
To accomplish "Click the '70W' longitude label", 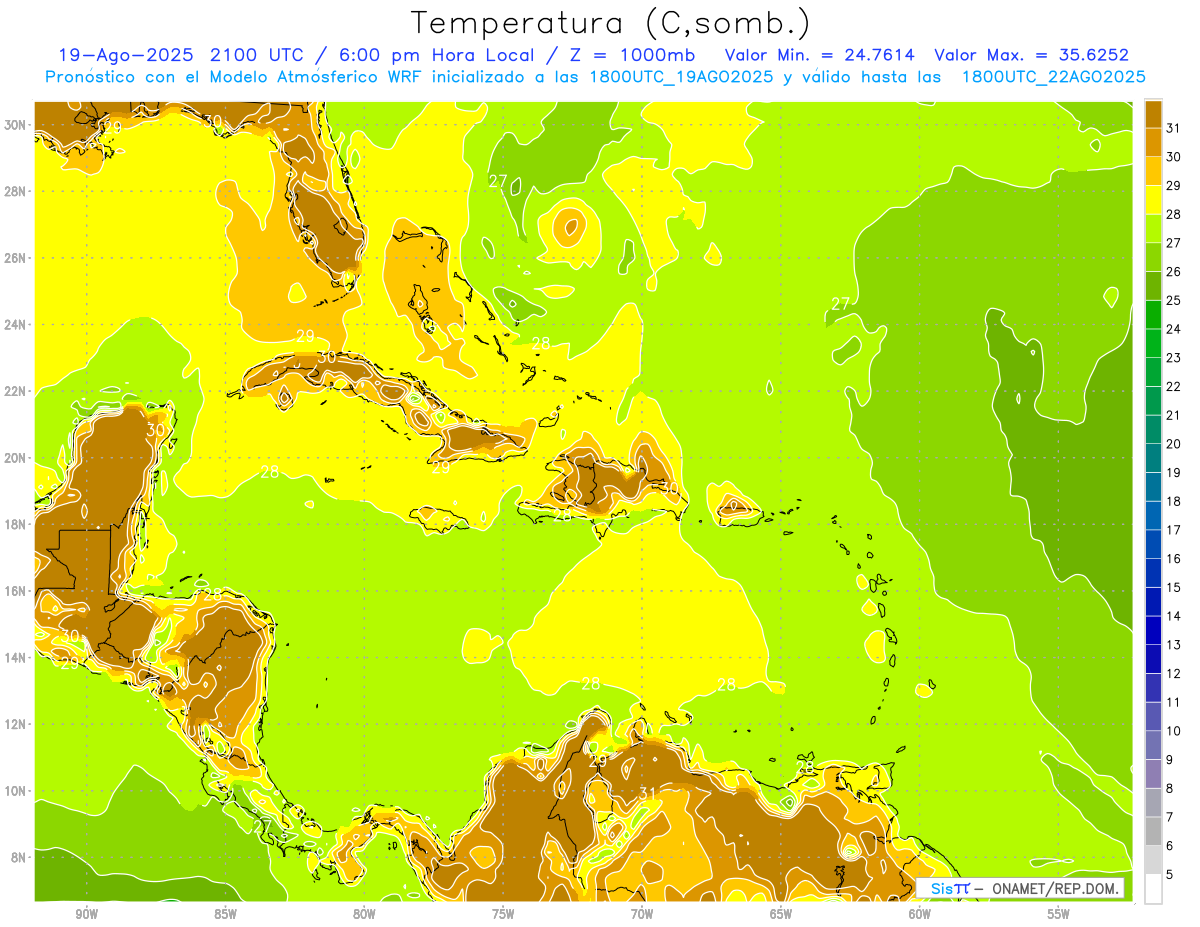I will point(642,914).
